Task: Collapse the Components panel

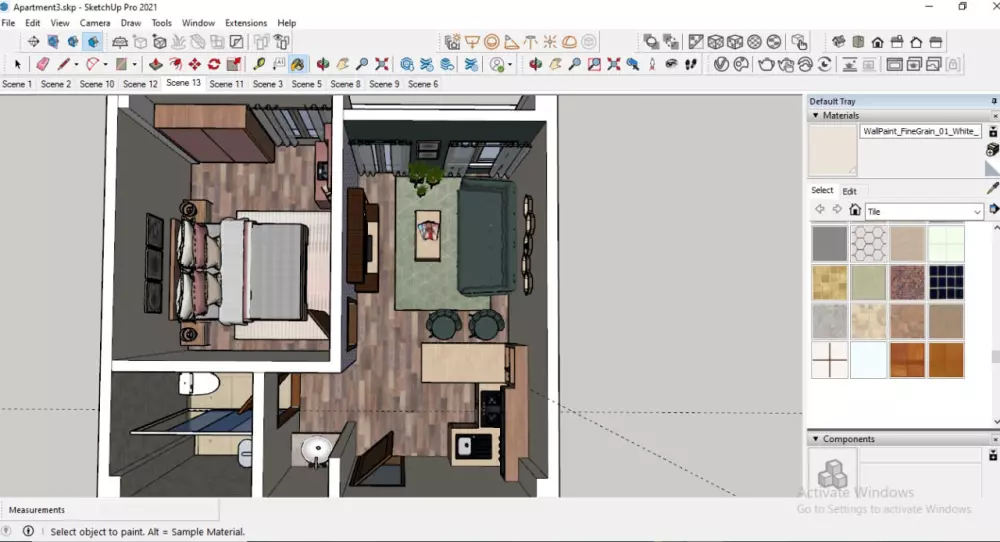Action: click(814, 439)
